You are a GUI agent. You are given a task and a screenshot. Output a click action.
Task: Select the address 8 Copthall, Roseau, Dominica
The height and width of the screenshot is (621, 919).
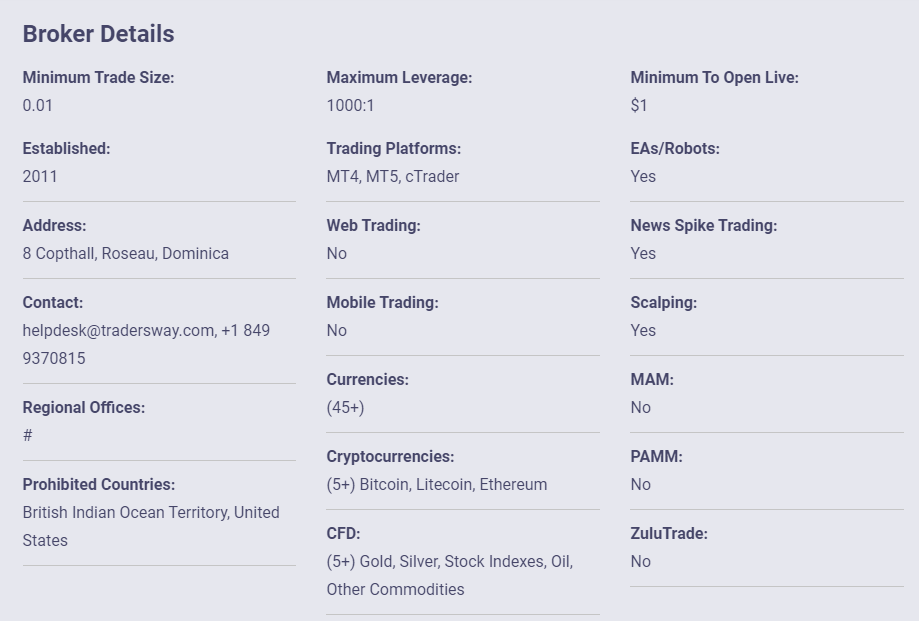125,253
